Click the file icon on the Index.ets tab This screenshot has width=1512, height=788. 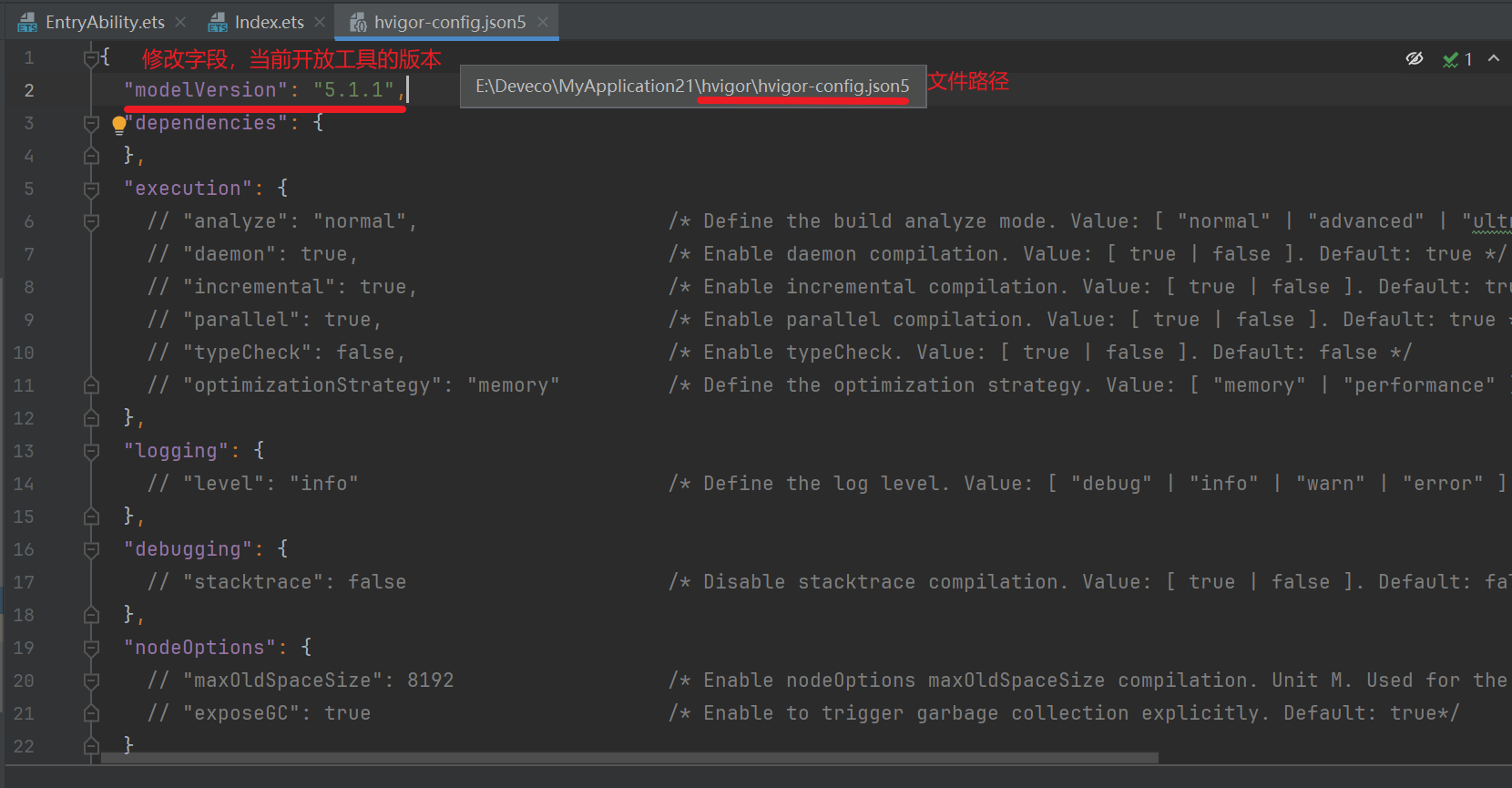click(218, 22)
